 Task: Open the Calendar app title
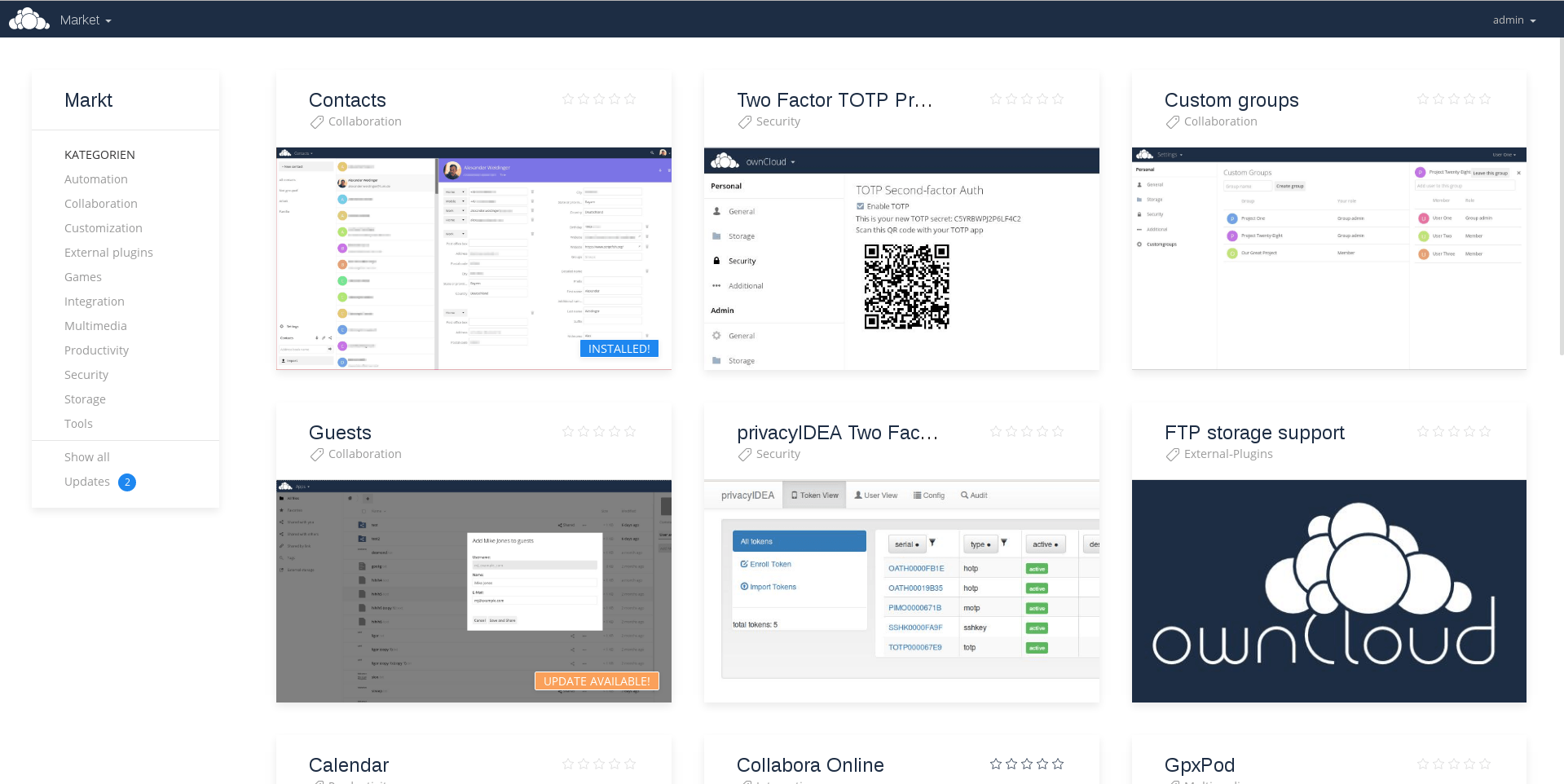pyautogui.click(x=349, y=765)
